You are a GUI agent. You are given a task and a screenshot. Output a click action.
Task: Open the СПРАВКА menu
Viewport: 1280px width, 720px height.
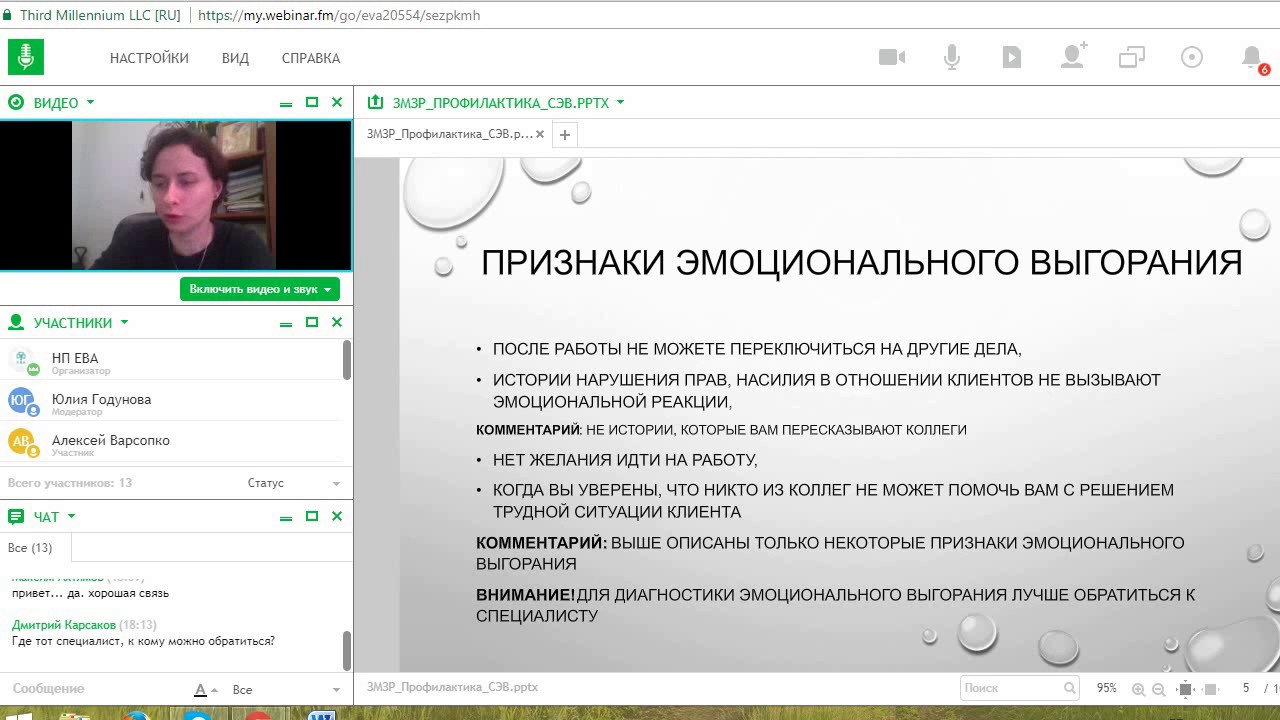coord(311,58)
